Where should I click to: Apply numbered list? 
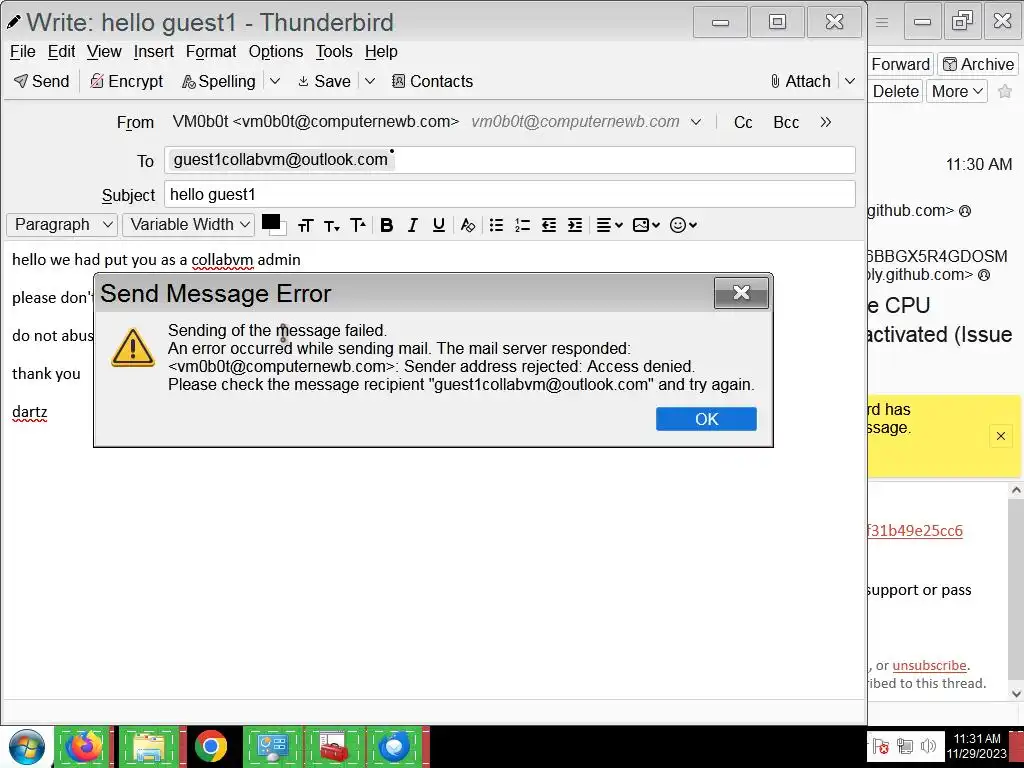point(522,225)
